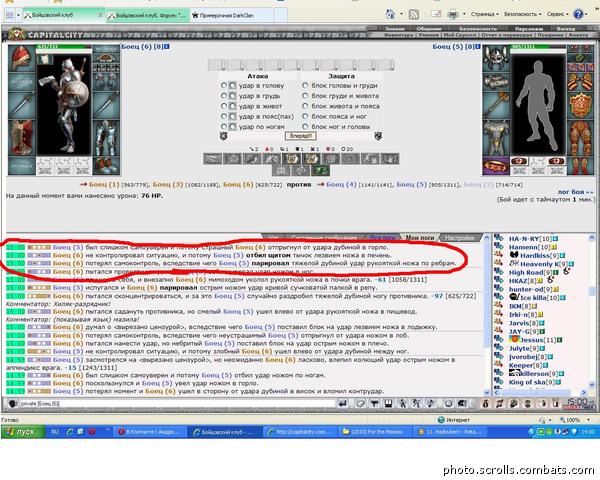Switch to Примерочная DarkClan browser tab
The height and width of the screenshot is (480, 600).
pos(232,15)
